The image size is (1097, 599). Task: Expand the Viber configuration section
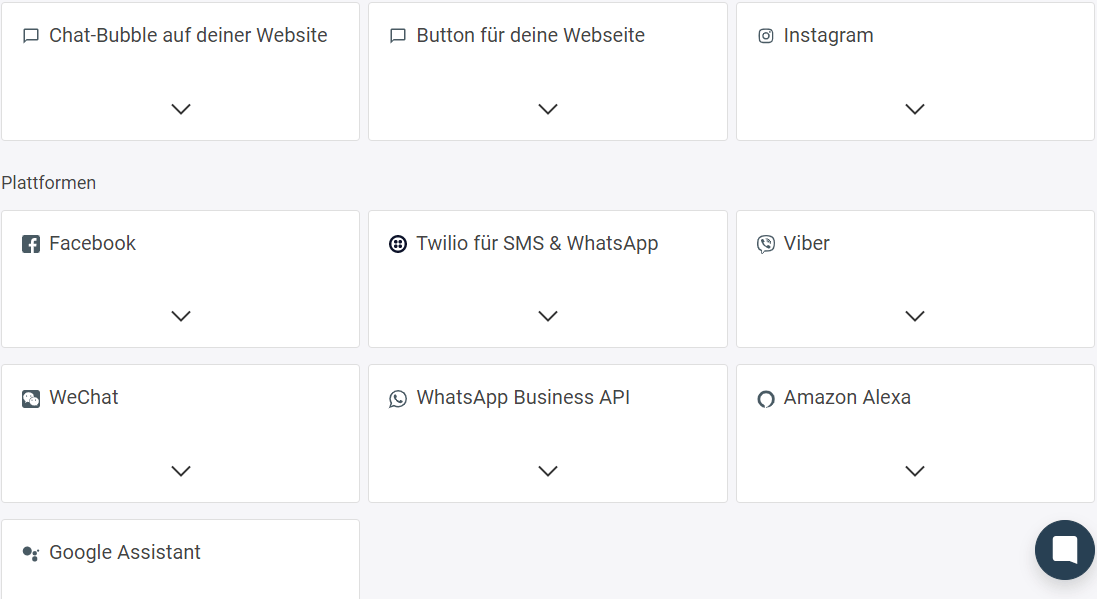click(x=914, y=316)
